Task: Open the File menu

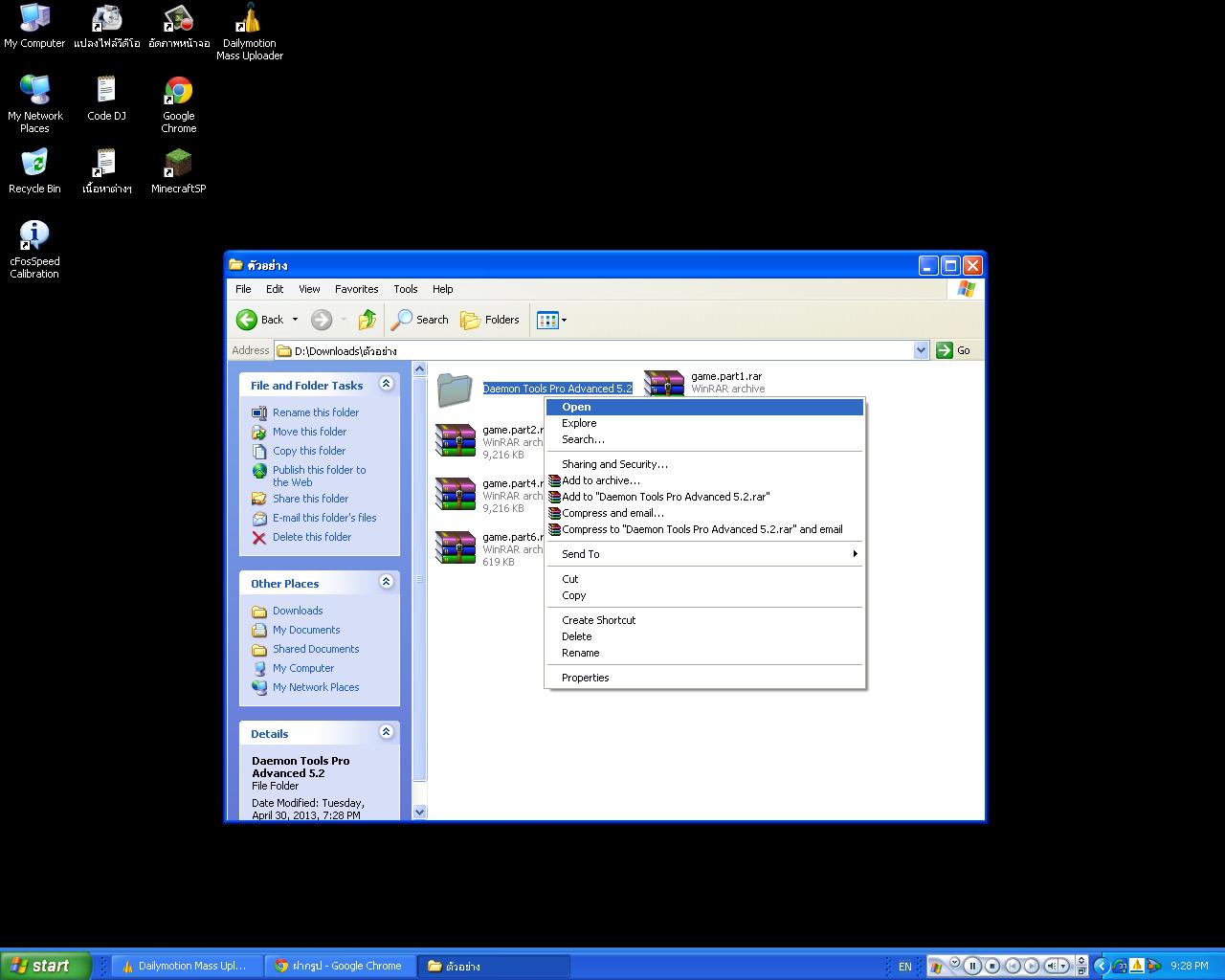Action: click(243, 289)
